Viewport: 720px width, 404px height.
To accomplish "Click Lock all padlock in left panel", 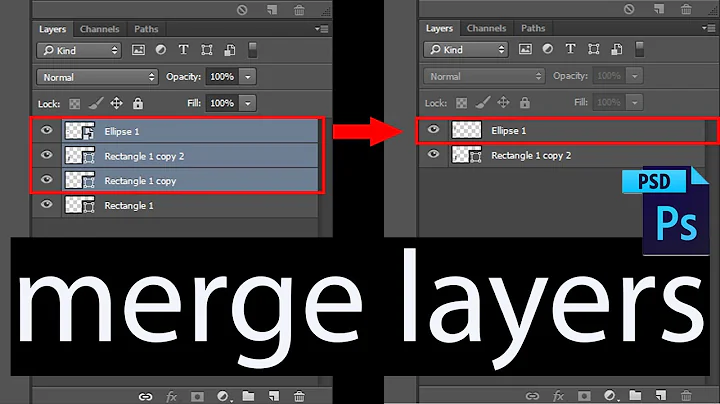I will (x=138, y=103).
